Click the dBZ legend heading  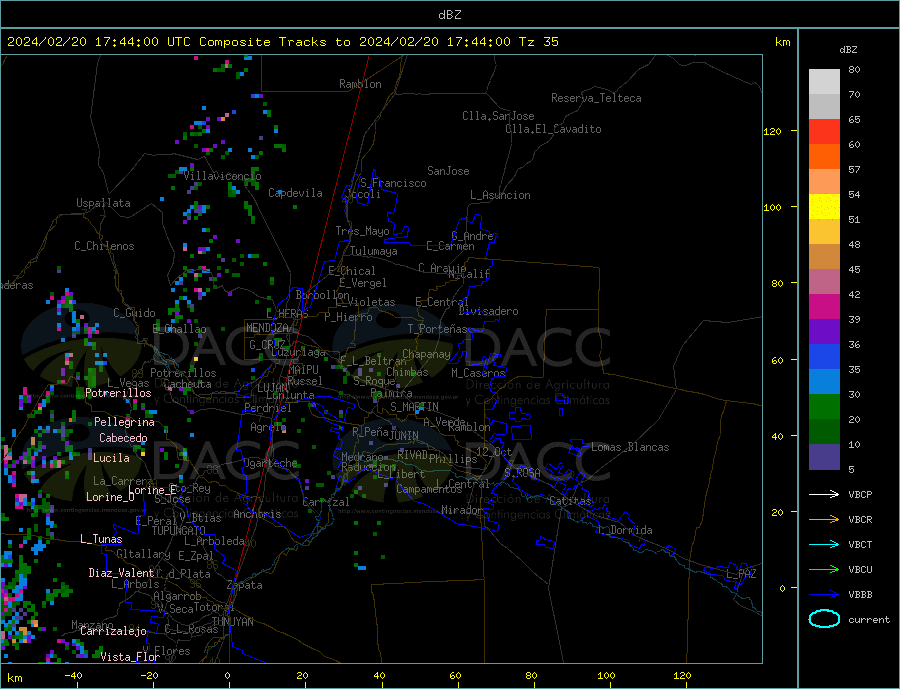[848, 50]
